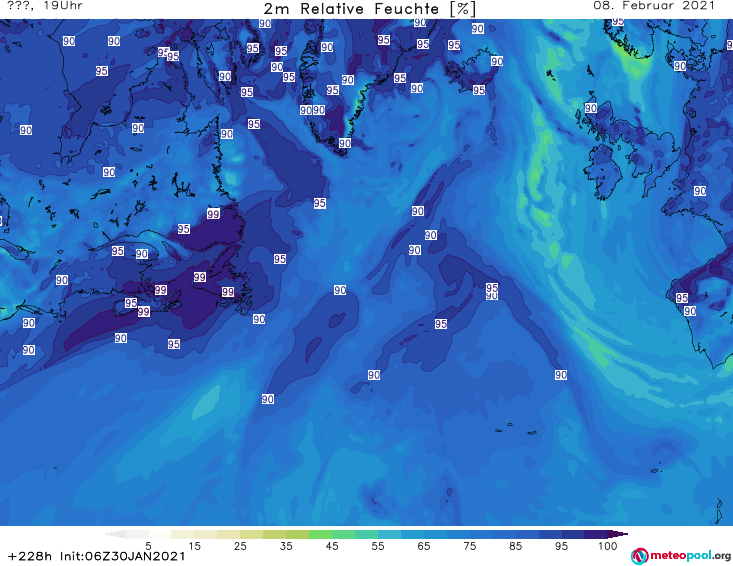Click the date '08. Februar 2021'
This screenshot has width=733, height=566.
654,6
